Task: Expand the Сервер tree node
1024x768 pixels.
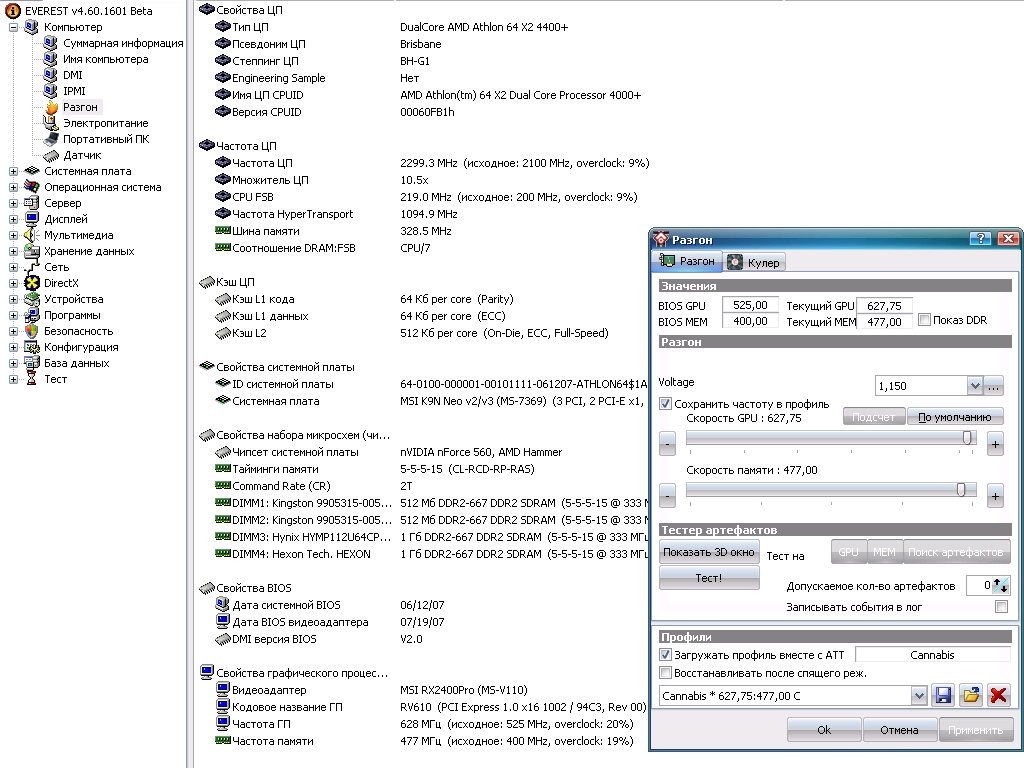Action: pos(13,203)
